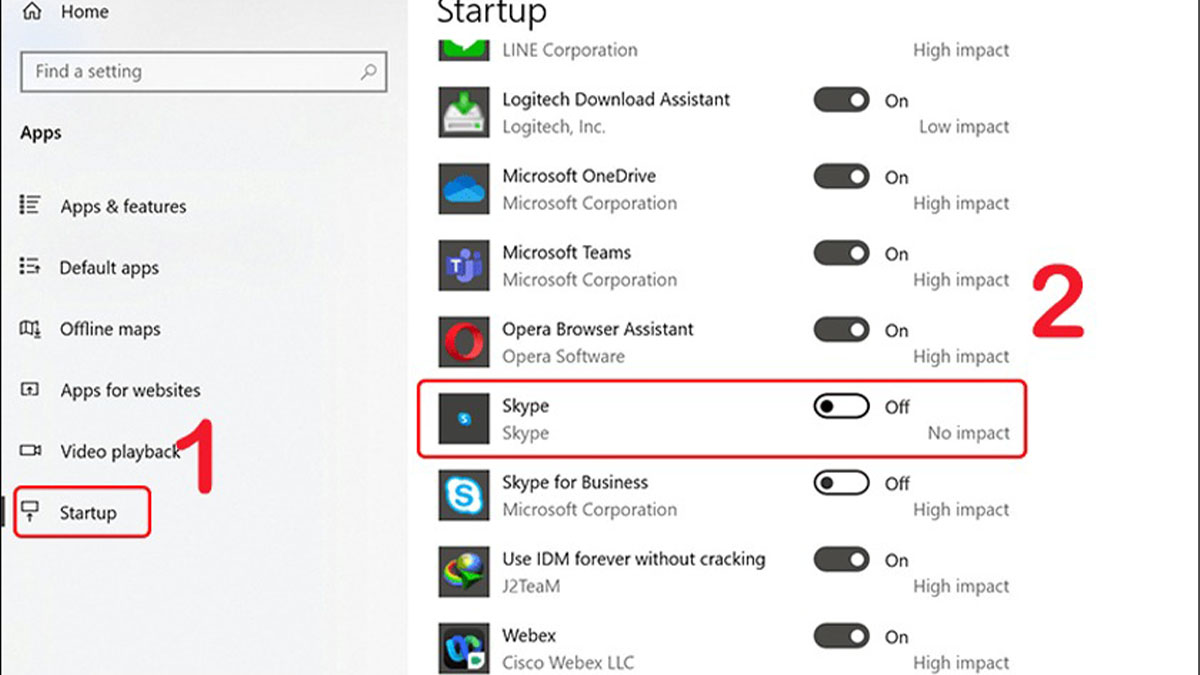The image size is (1200, 675).
Task: Toggle off Use IDM forever without cracking
Action: (x=841, y=560)
